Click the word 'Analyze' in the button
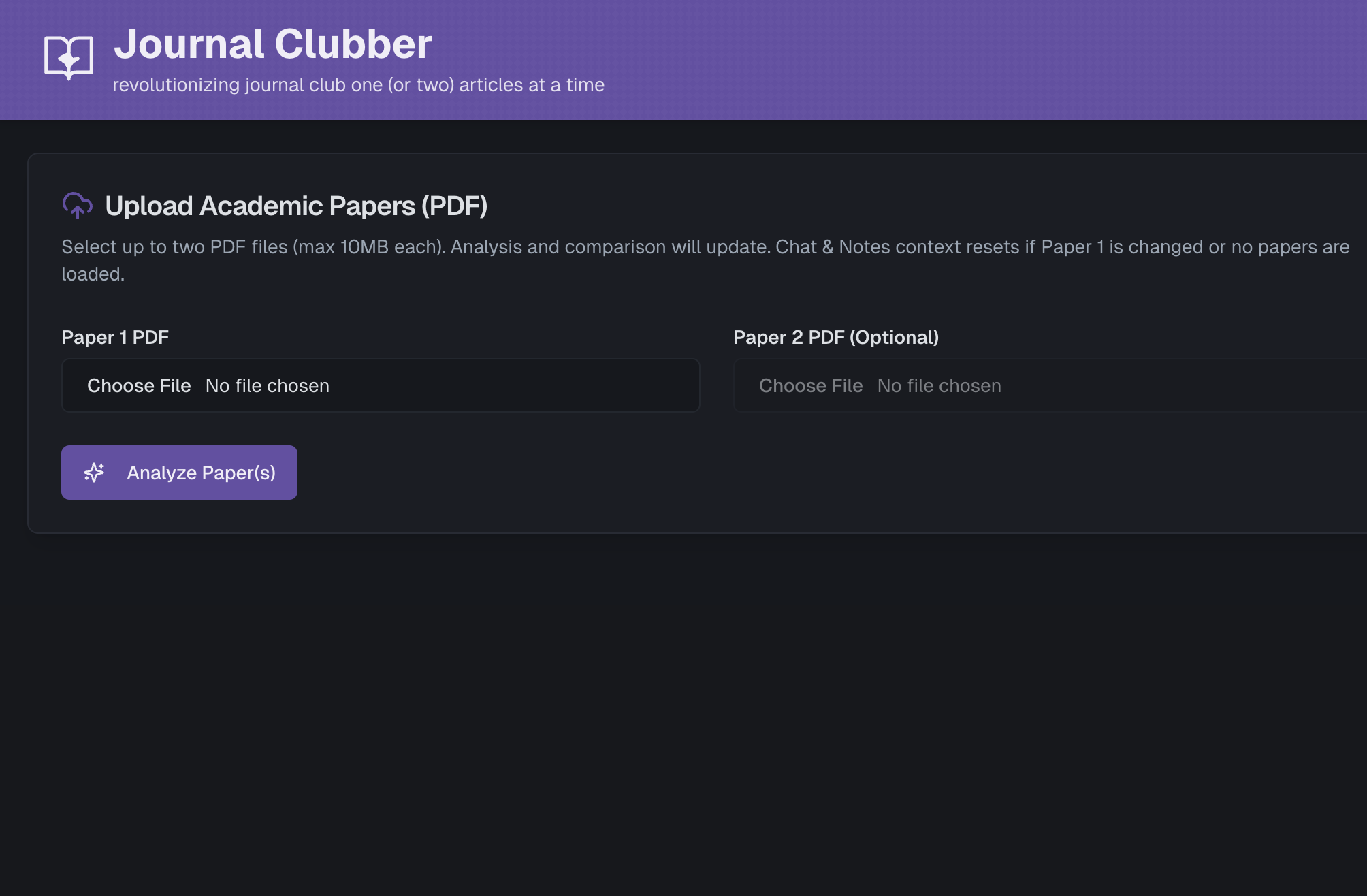This screenshot has width=1367, height=896. [161, 473]
